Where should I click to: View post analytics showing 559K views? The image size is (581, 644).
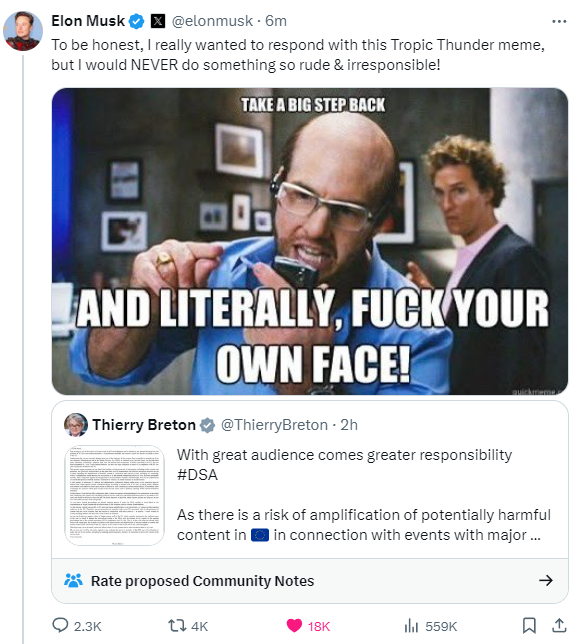pyautogui.click(x=411, y=626)
